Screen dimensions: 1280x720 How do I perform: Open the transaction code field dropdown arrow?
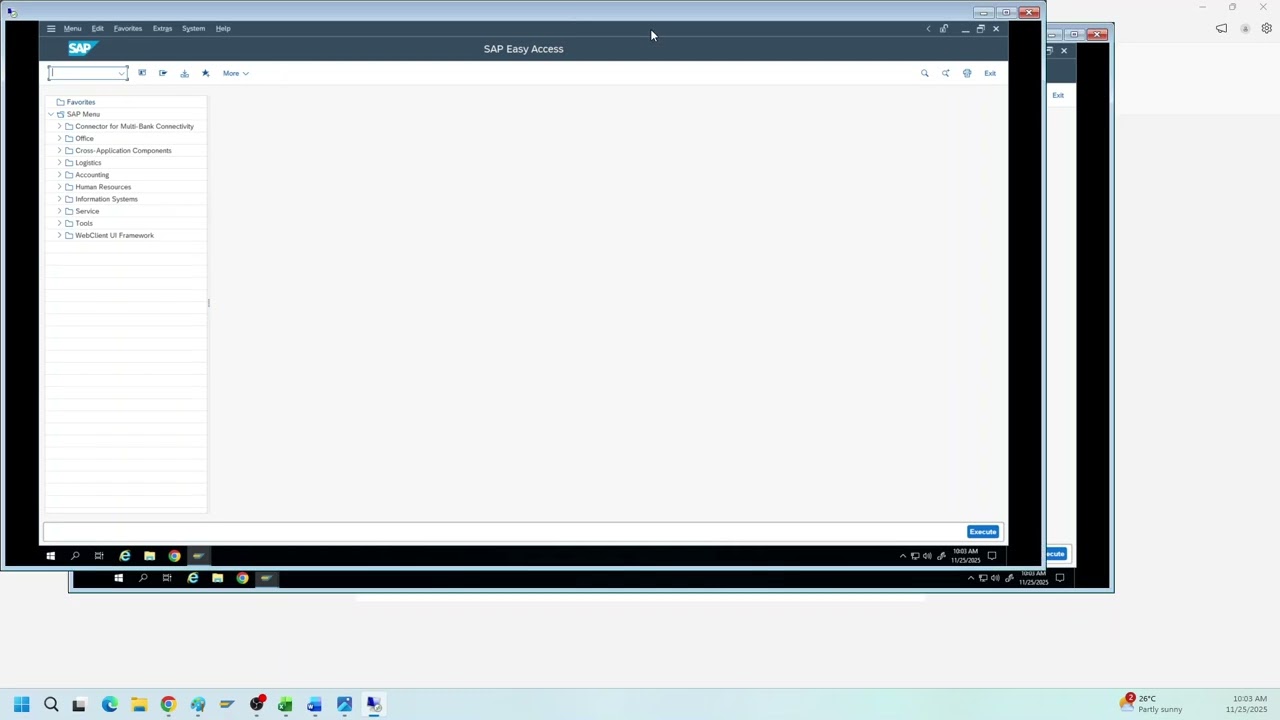[121, 73]
